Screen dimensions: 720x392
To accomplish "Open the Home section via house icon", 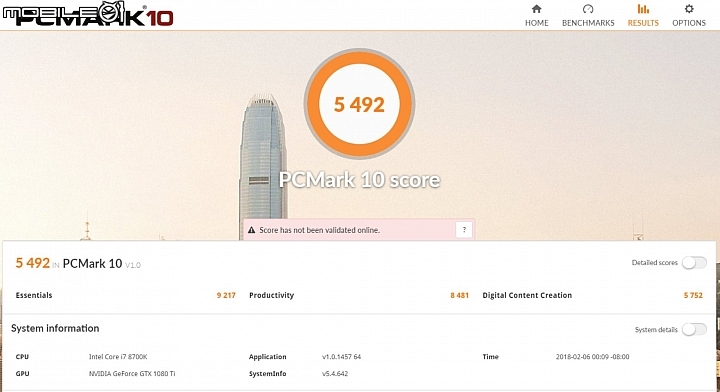I will tap(536, 9).
